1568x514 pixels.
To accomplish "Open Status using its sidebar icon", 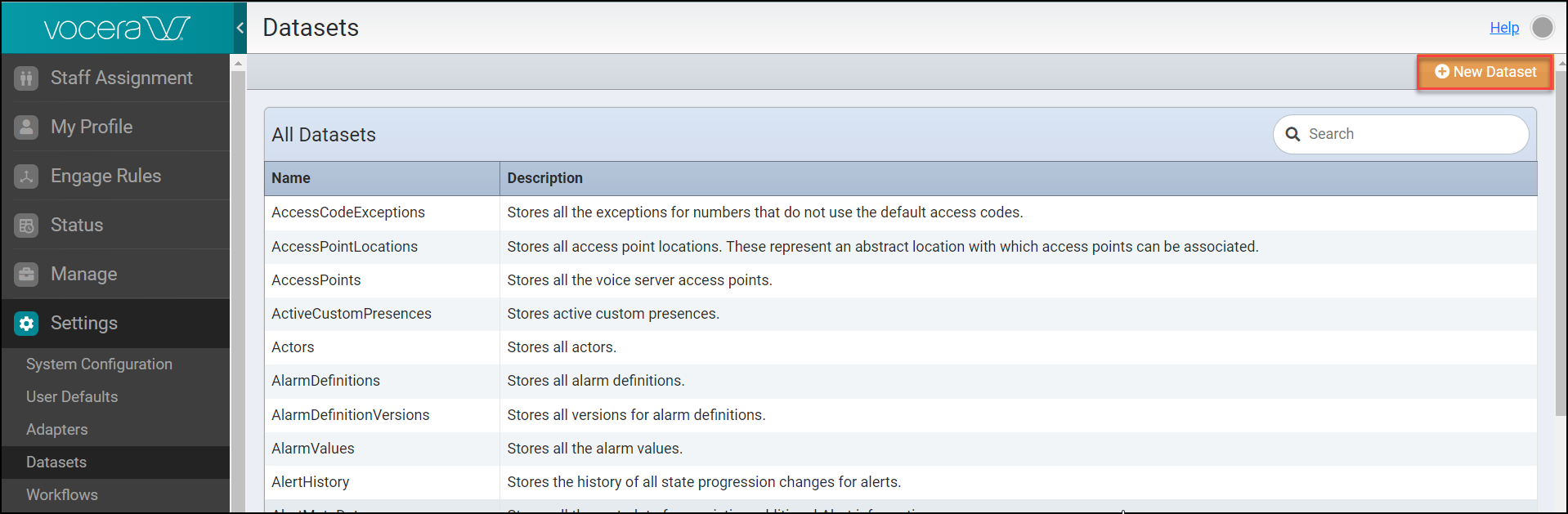I will coord(26,225).
